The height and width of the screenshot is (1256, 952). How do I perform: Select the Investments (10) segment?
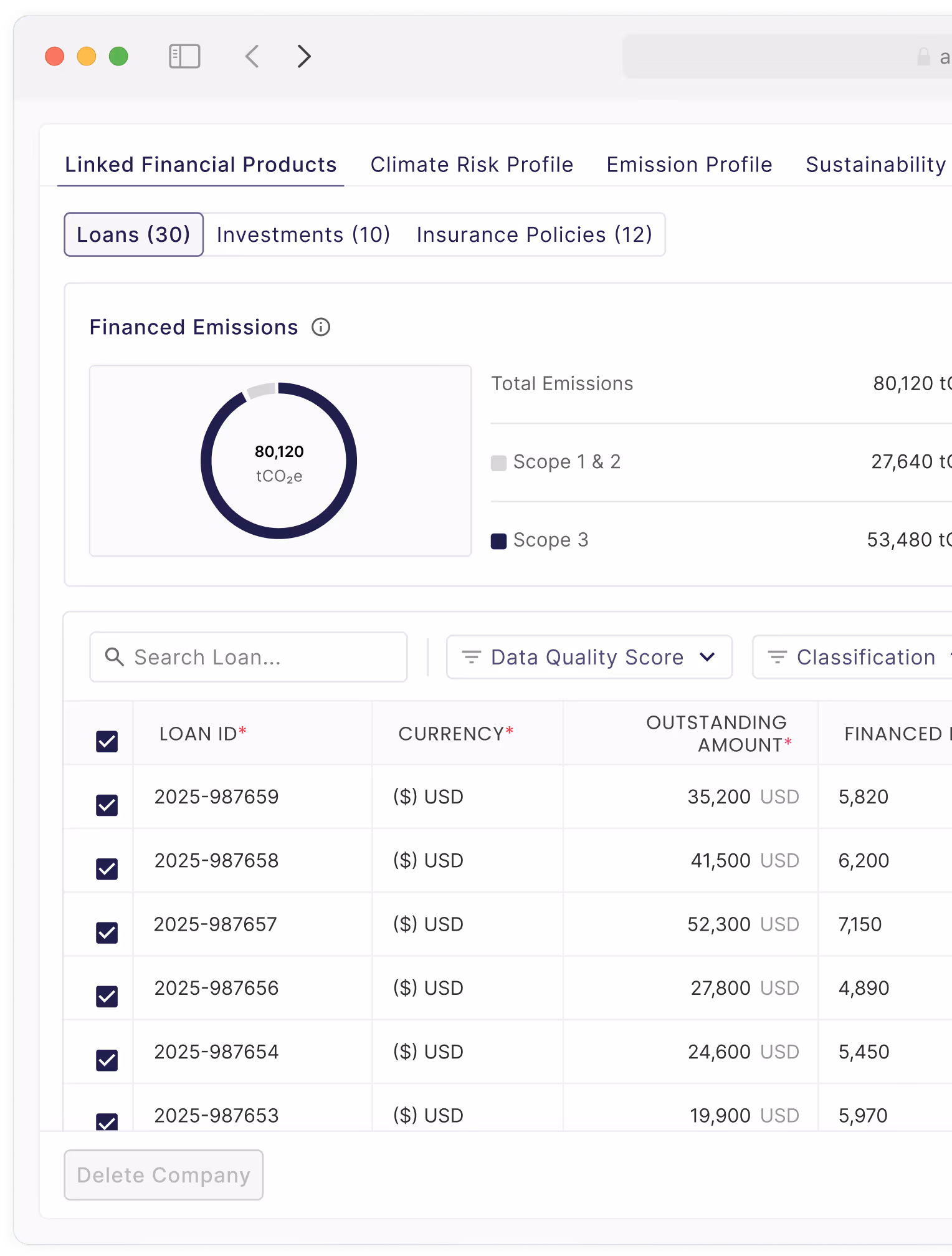[x=303, y=234]
